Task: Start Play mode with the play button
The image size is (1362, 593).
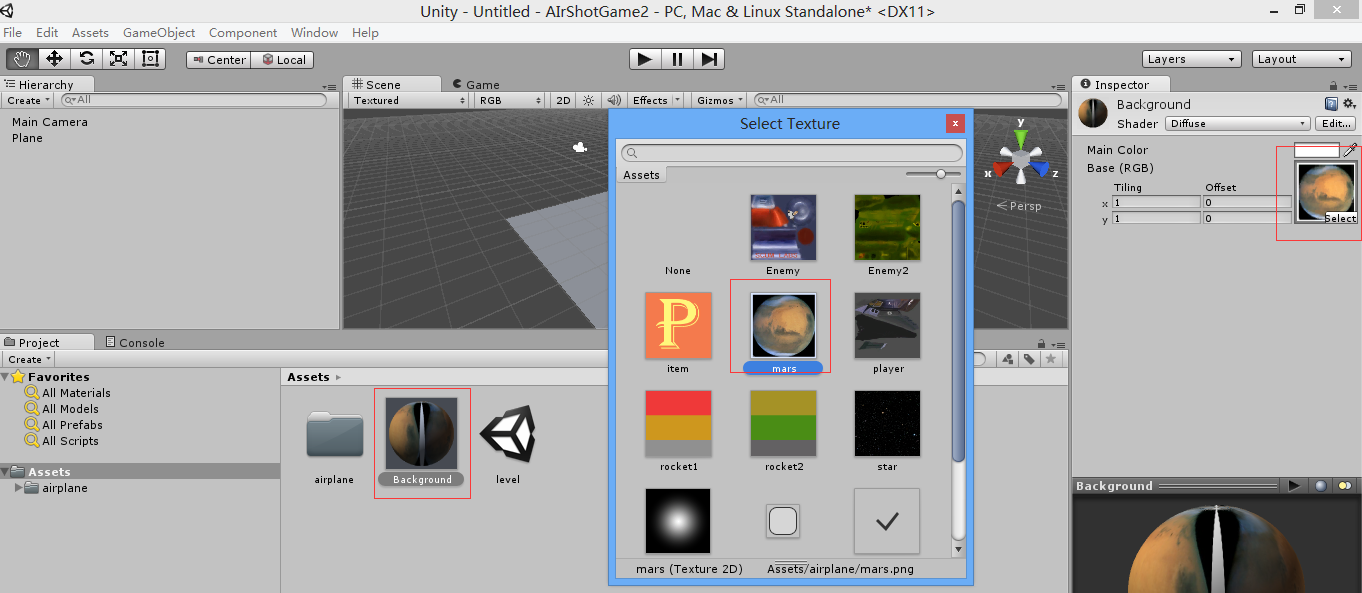Action: pyautogui.click(x=645, y=59)
